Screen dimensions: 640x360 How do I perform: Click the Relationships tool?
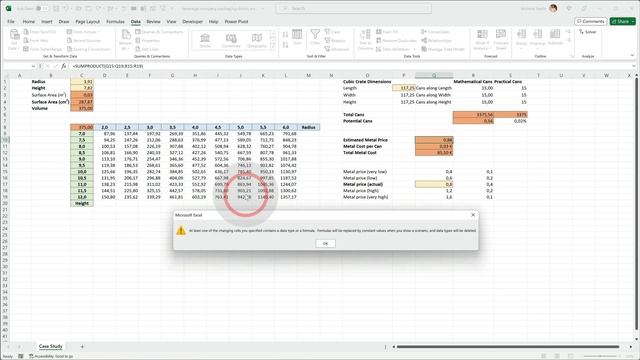436,40
